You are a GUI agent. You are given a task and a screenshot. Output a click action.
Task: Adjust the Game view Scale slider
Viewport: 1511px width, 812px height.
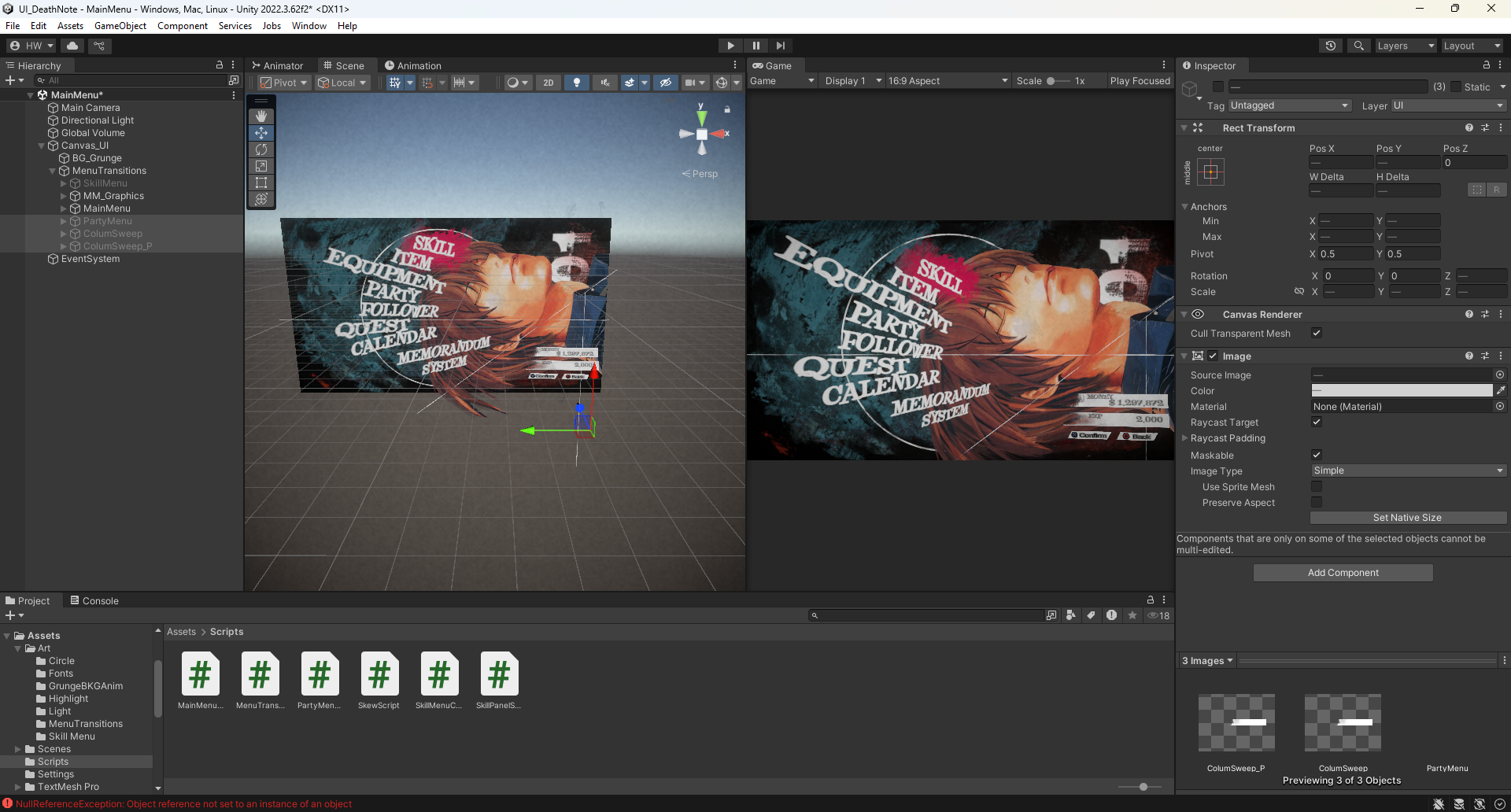point(1058,81)
